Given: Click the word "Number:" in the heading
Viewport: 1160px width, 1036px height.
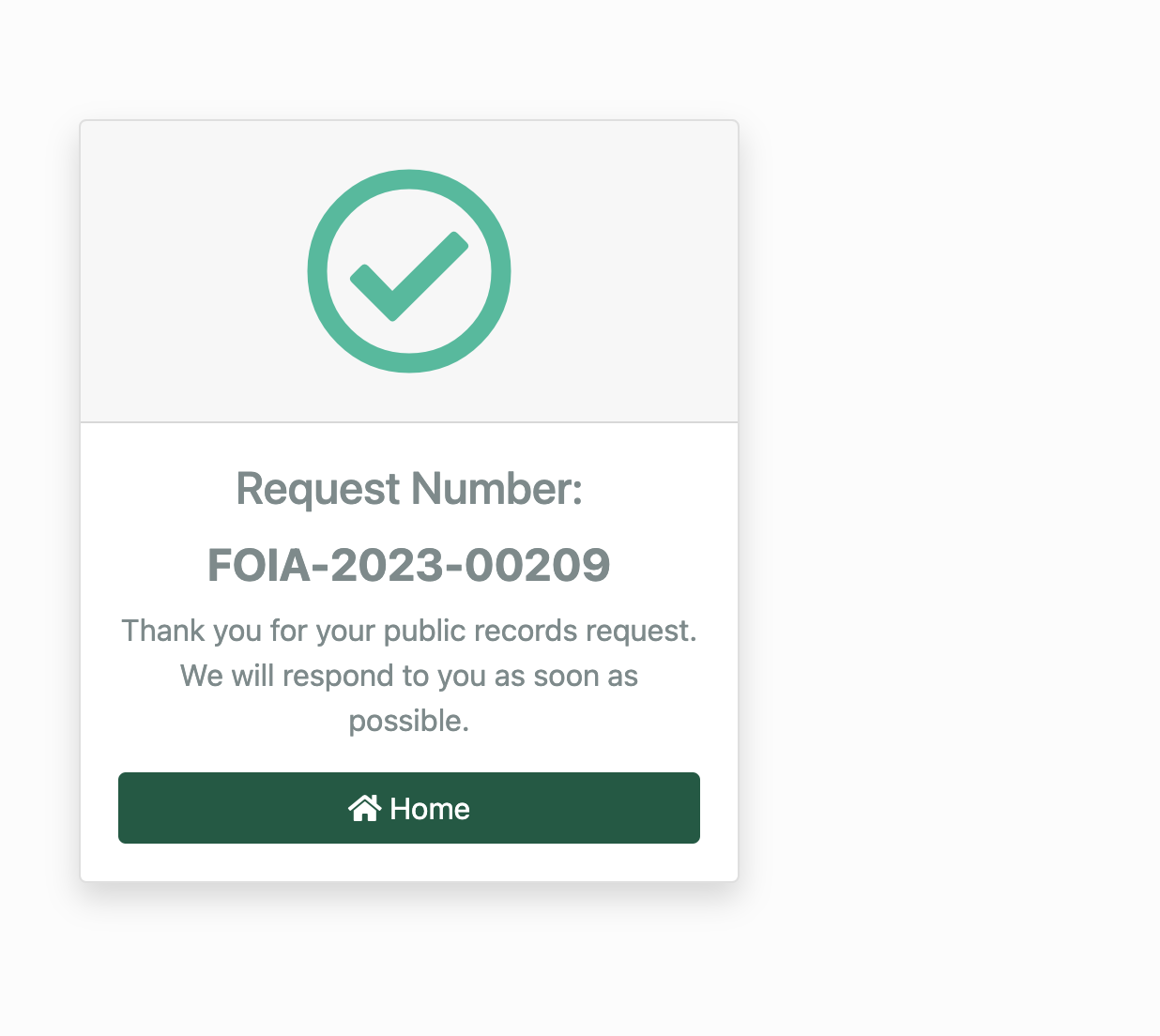Looking at the screenshot, I should (497, 489).
